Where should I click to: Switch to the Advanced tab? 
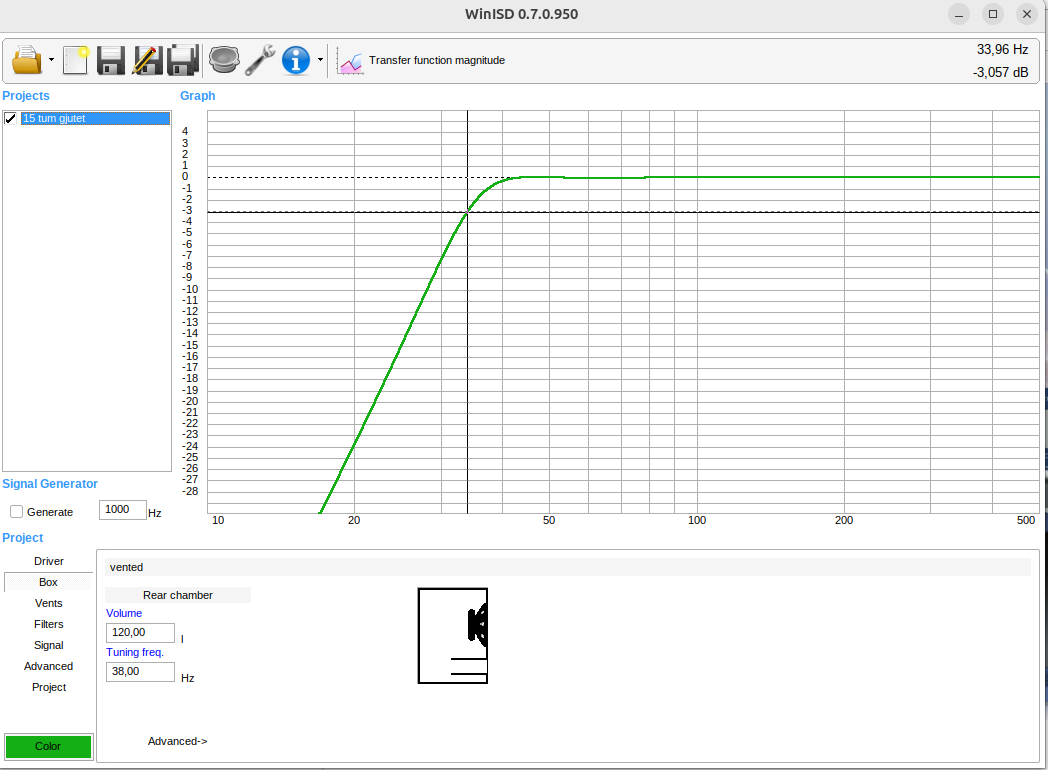pyautogui.click(x=49, y=666)
